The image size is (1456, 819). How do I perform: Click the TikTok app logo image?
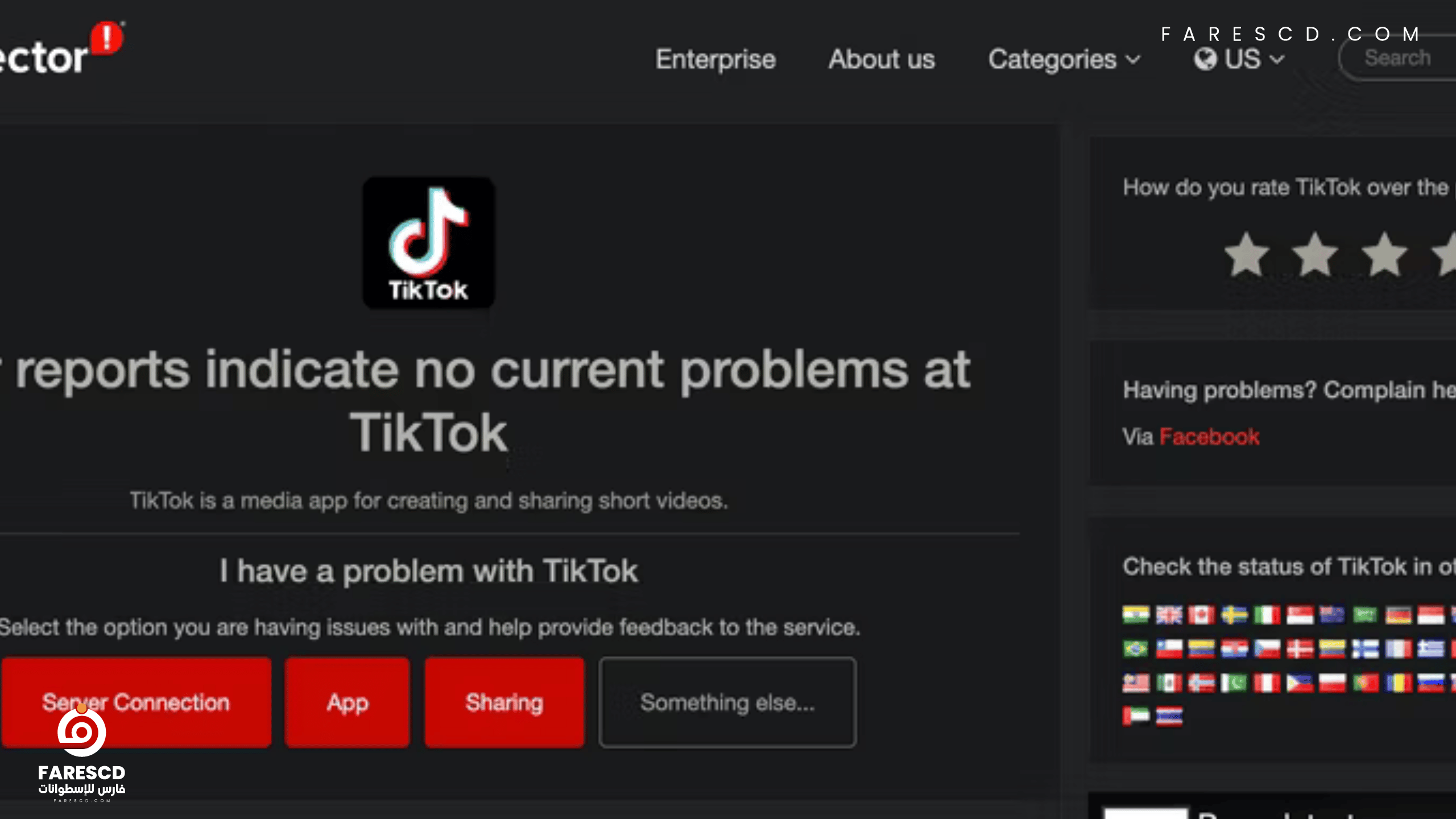click(x=429, y=243)
